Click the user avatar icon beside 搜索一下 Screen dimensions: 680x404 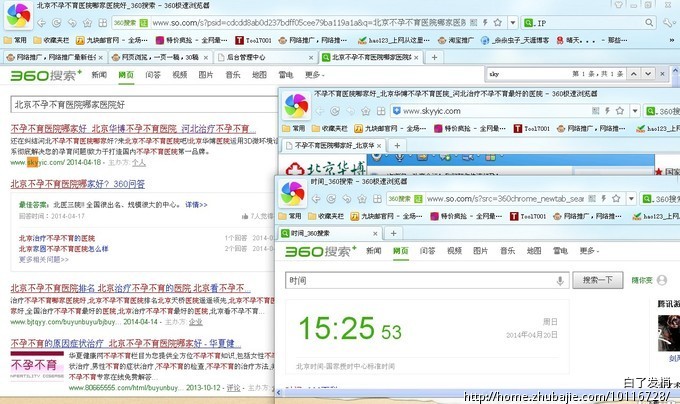pos(662,280)
